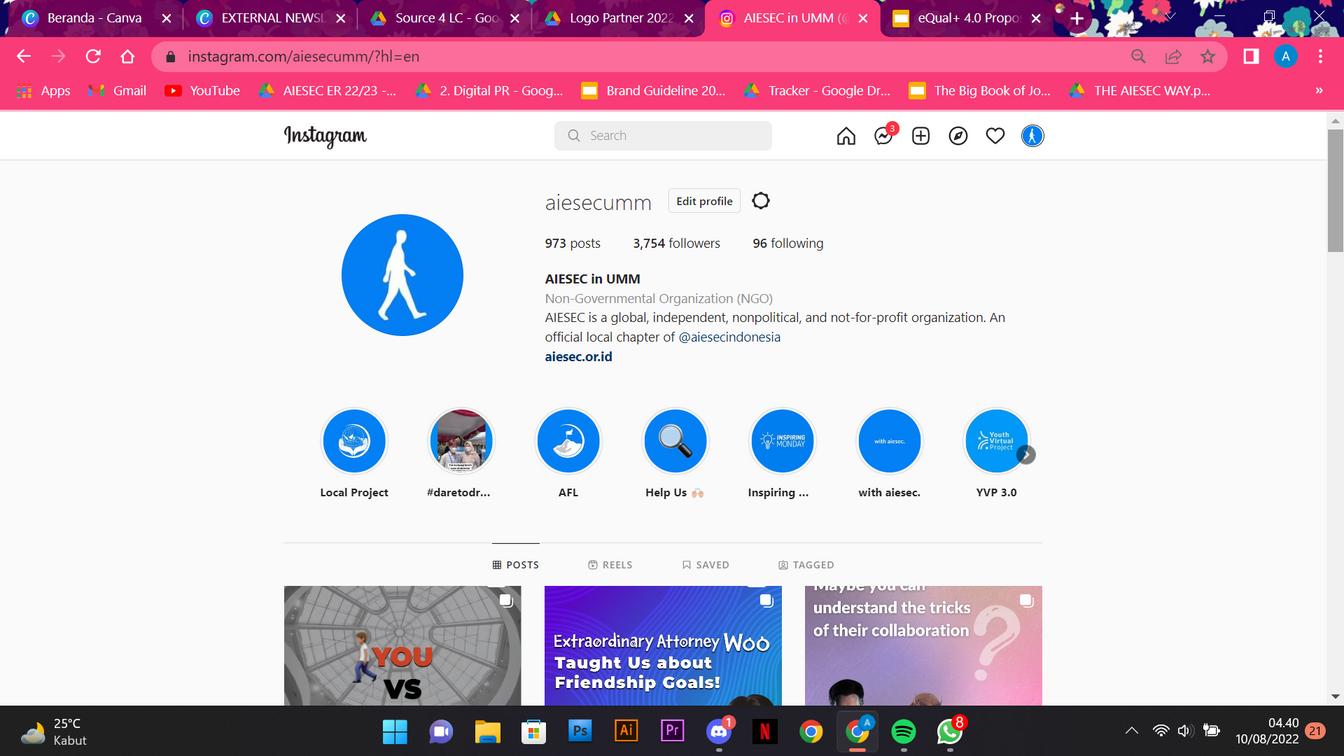Open the @aiesecindonesia mention link
Screen dimensions: 1344x756
coord(729,337)
